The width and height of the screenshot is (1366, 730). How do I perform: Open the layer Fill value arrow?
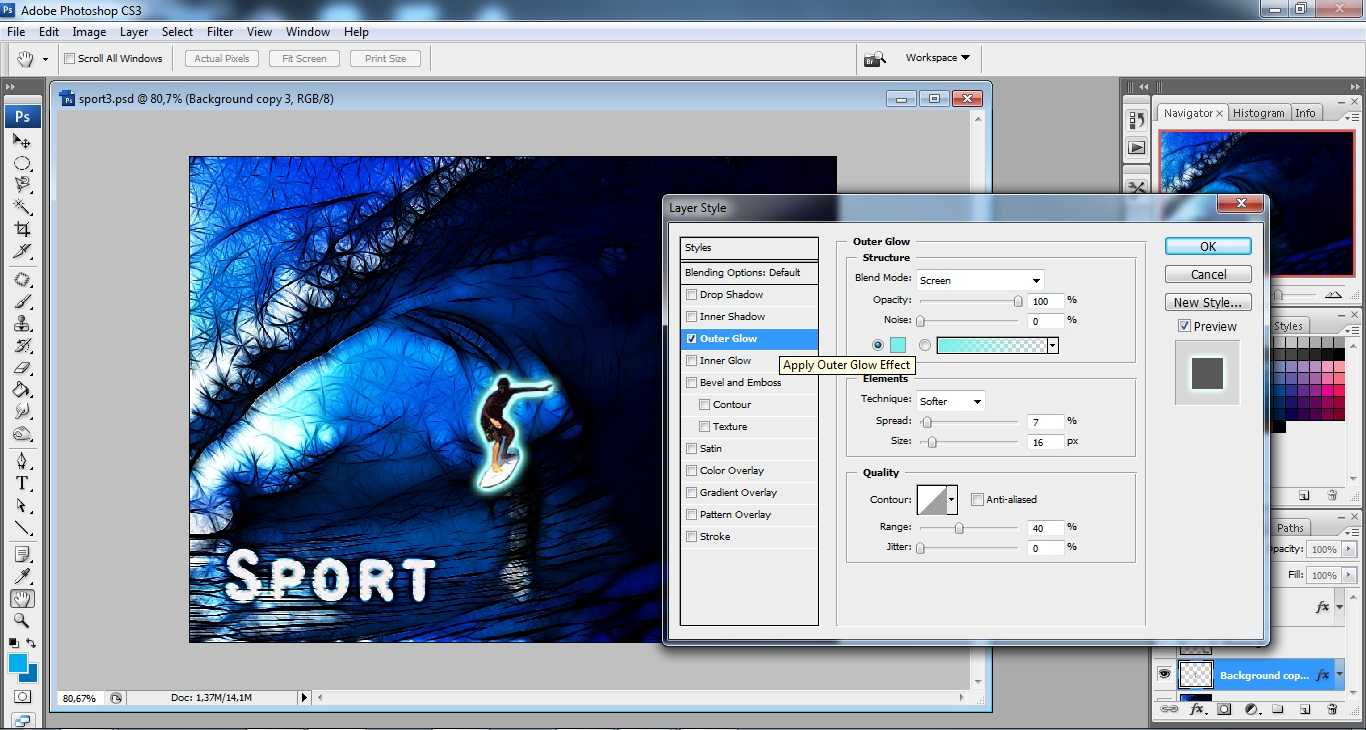click(x=1349, y=575)
